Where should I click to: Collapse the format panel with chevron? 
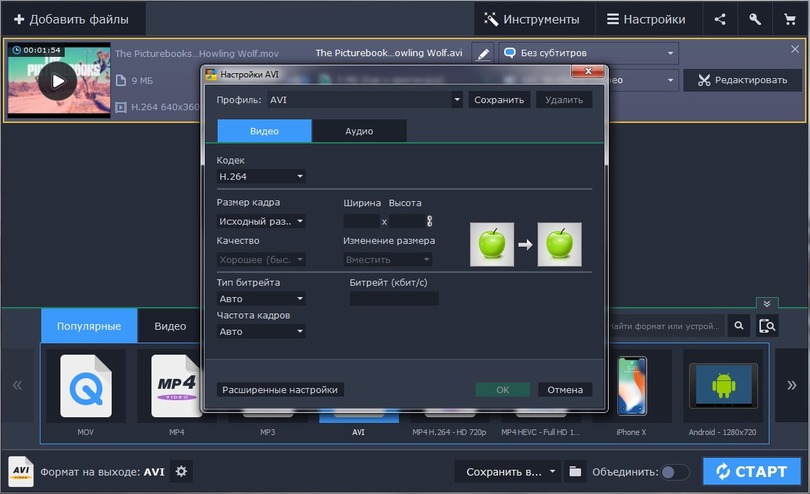[x=767, y=303]
